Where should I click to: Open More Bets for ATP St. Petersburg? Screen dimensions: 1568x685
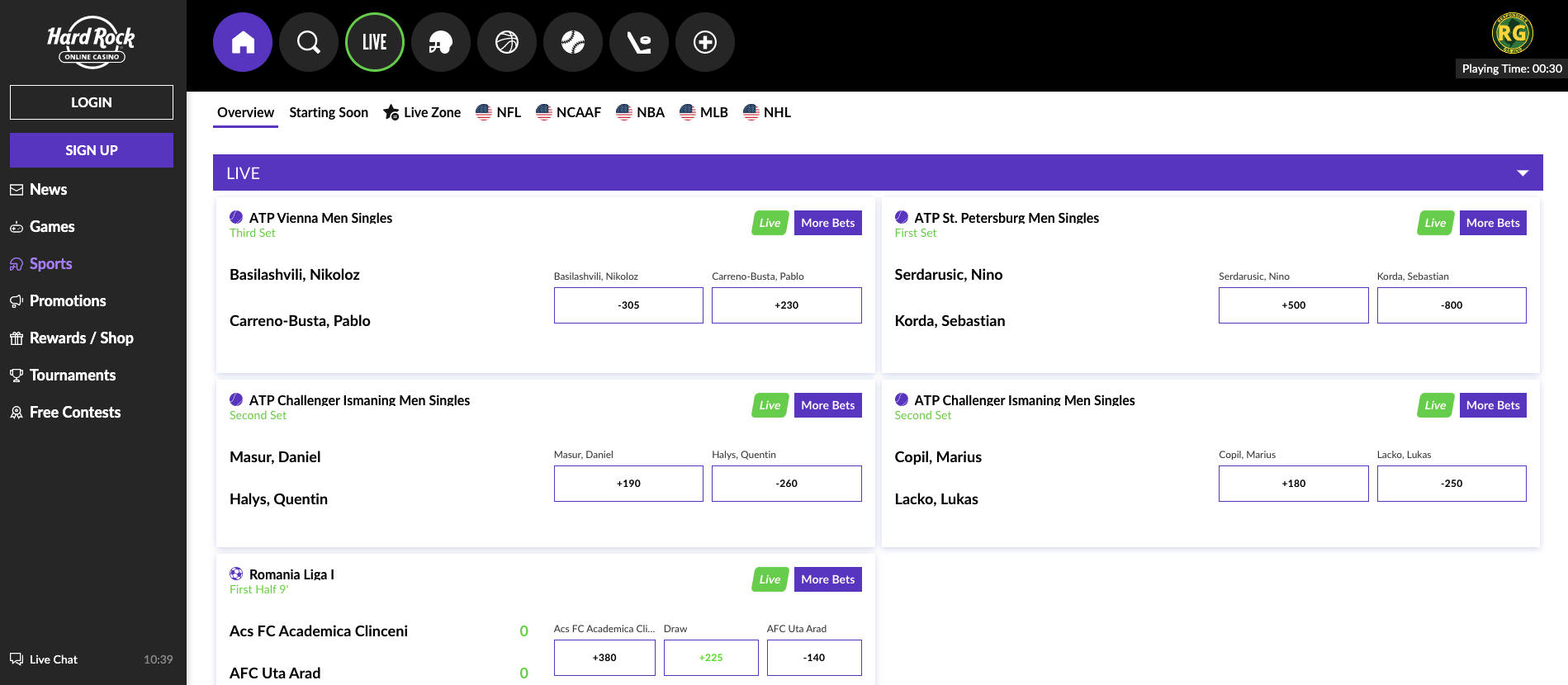pyautogui.click(x=1493, y=223)
